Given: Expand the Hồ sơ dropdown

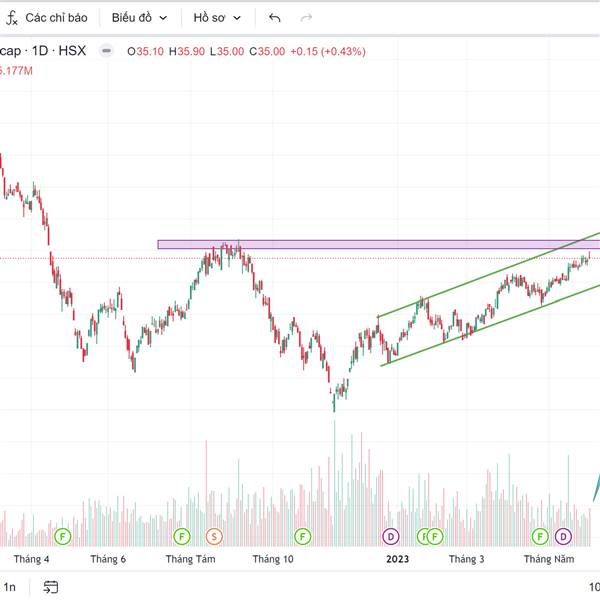Looking at the screenshot, I should point(217,18).
